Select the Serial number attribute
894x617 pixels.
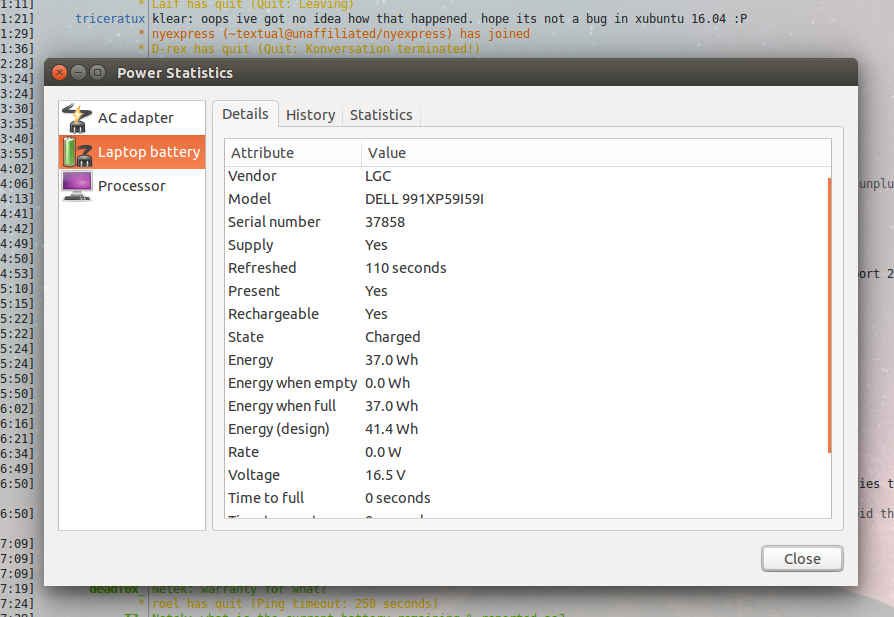[x=274, y=222]
